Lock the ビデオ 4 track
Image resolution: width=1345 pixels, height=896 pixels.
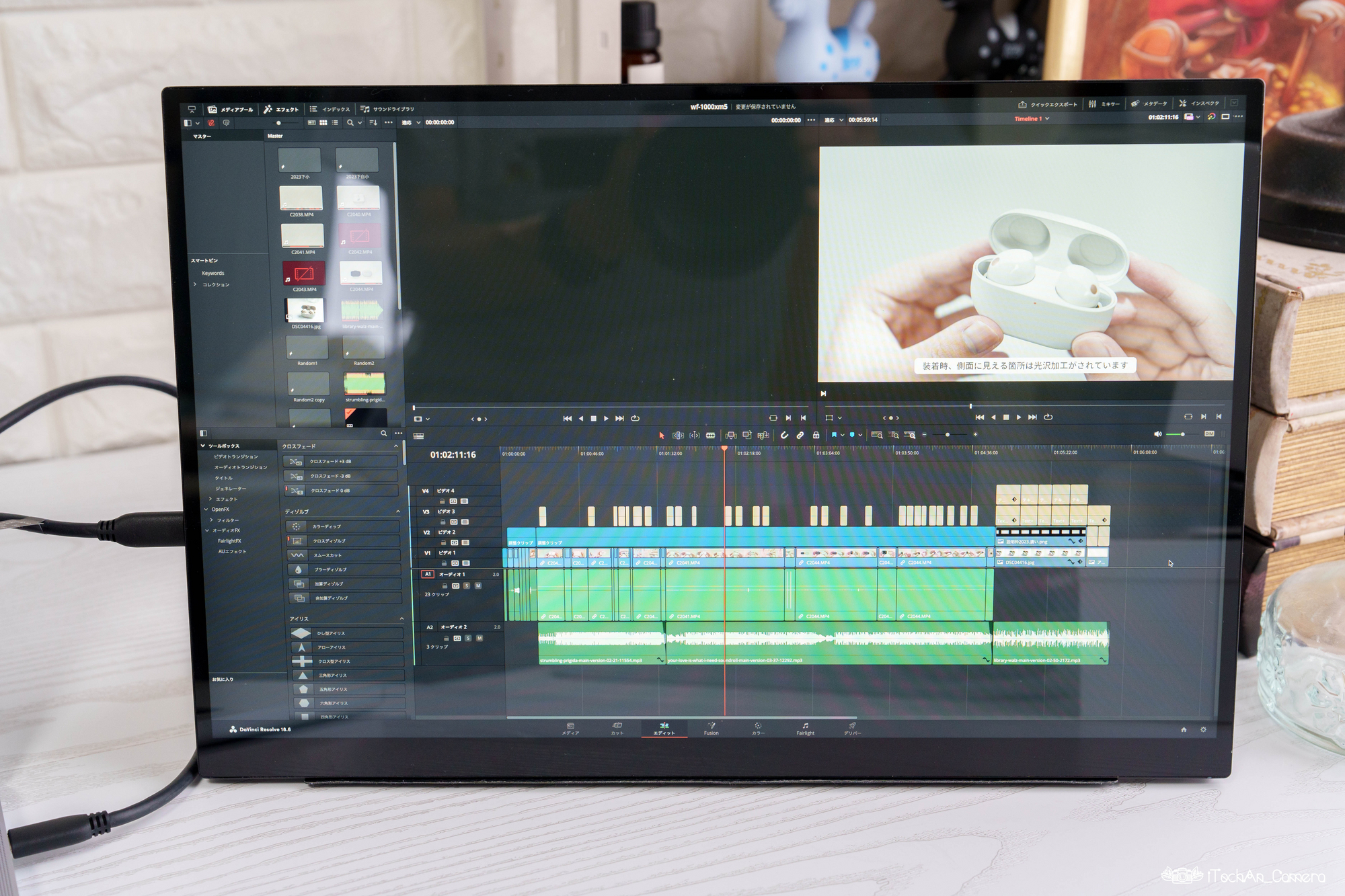[442, 501]
